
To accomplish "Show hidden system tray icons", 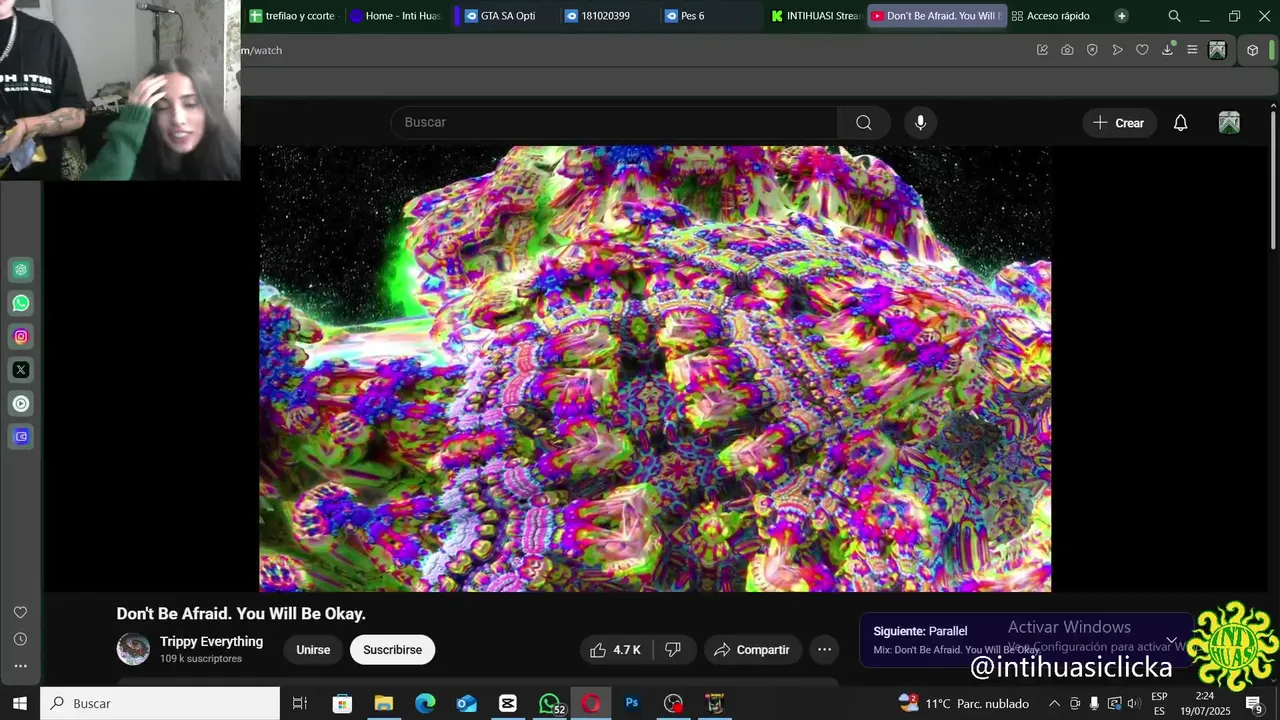I will [x=1054, y=703].
